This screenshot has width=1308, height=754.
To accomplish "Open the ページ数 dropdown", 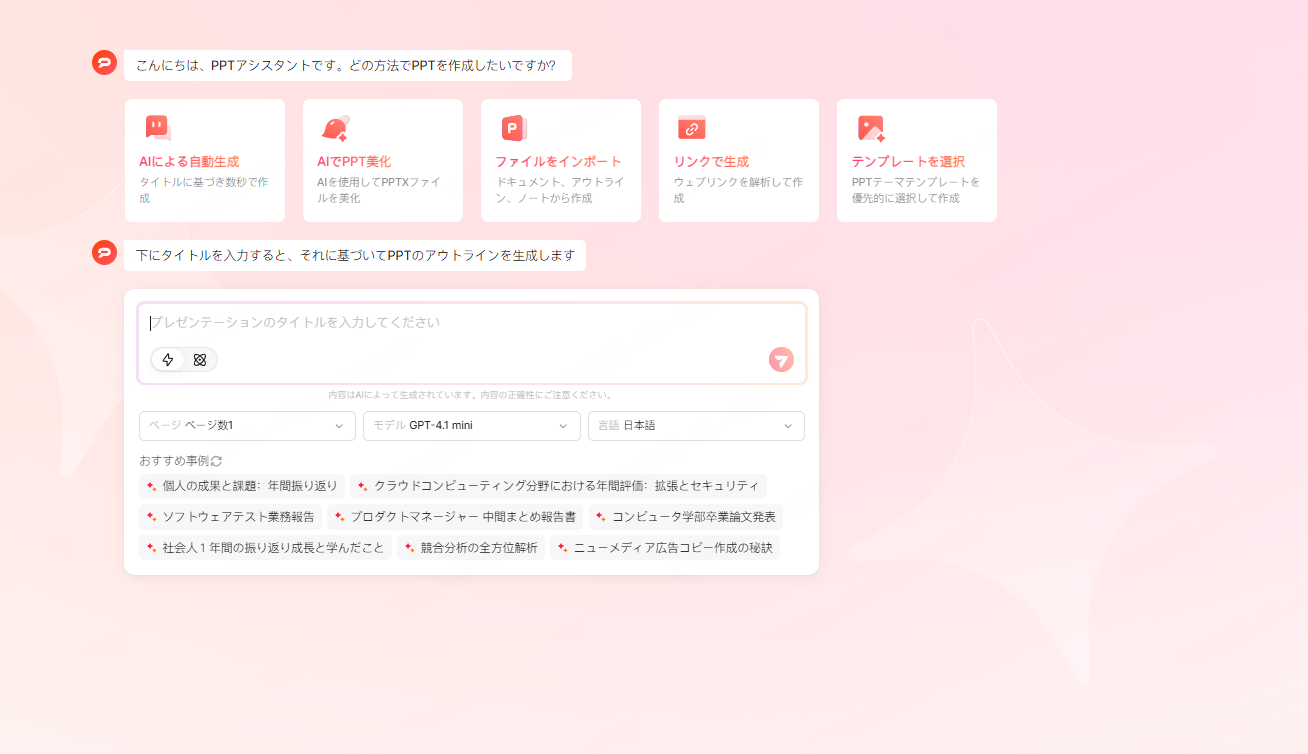I will point(247,426).
